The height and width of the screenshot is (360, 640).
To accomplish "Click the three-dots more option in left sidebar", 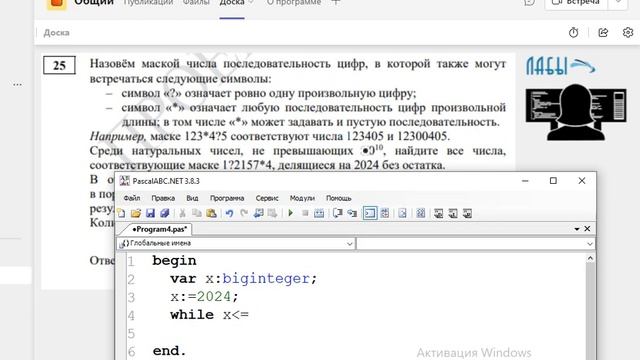I will [18, 84].
